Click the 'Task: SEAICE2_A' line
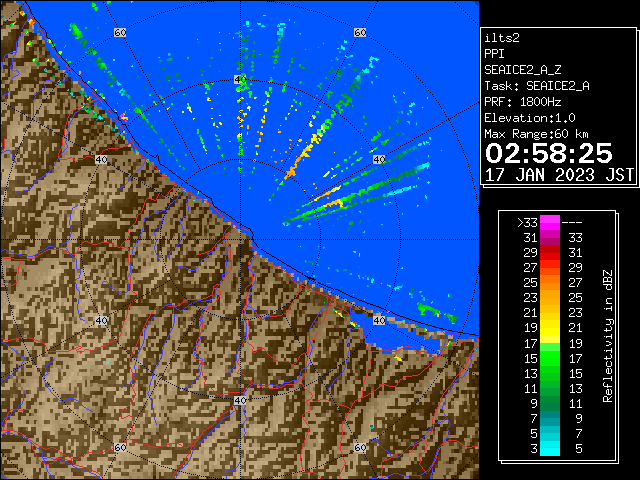Viewport: 640px width, 480px height. point(537,86)
